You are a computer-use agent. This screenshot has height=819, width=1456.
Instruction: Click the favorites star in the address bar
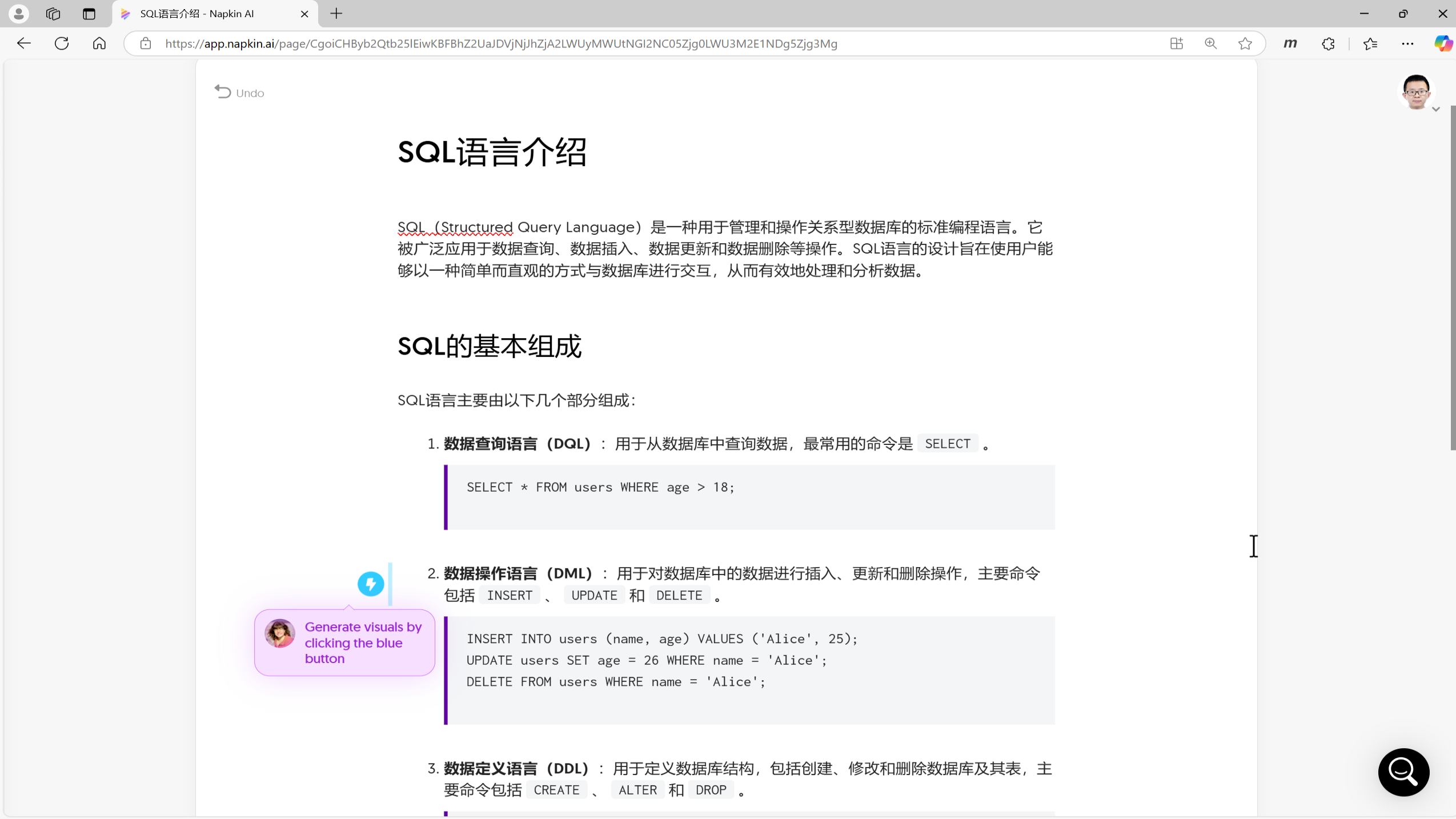[1245, 43]
